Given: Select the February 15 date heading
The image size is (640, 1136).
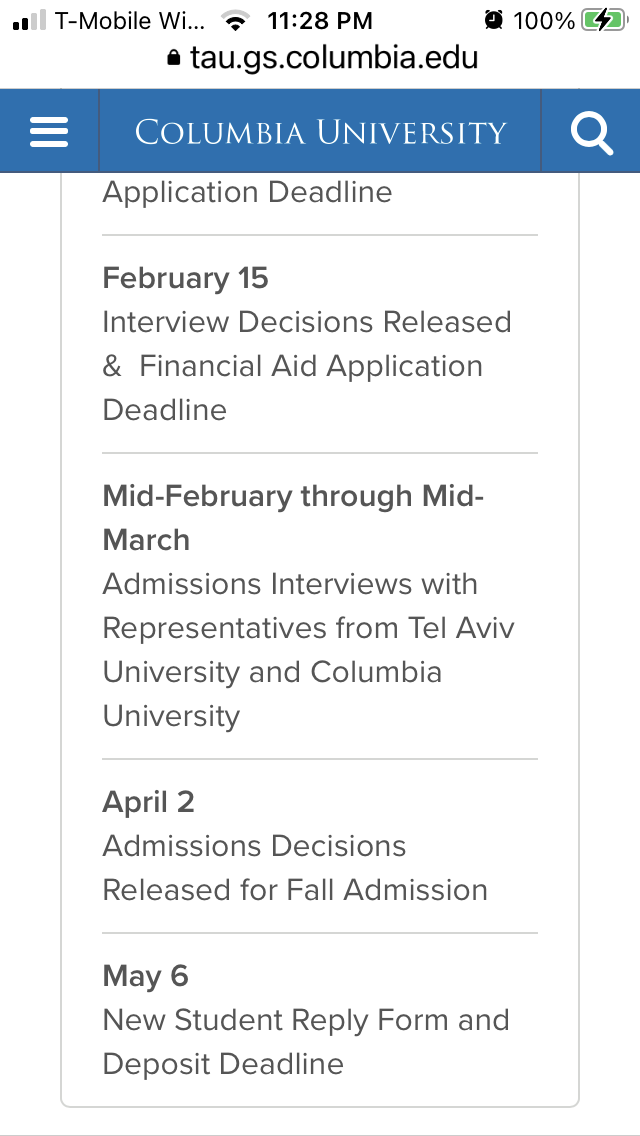Looking at the screenshot, I should coord(185,278).
